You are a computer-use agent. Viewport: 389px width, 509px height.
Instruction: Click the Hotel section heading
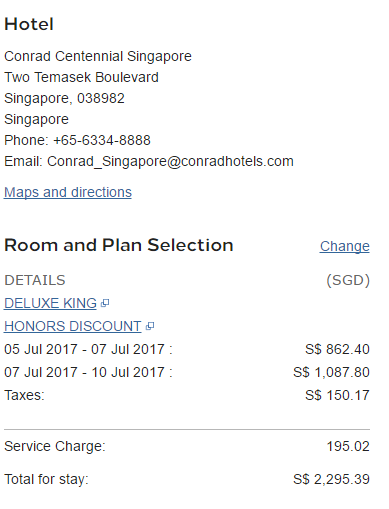pos(29,24)
